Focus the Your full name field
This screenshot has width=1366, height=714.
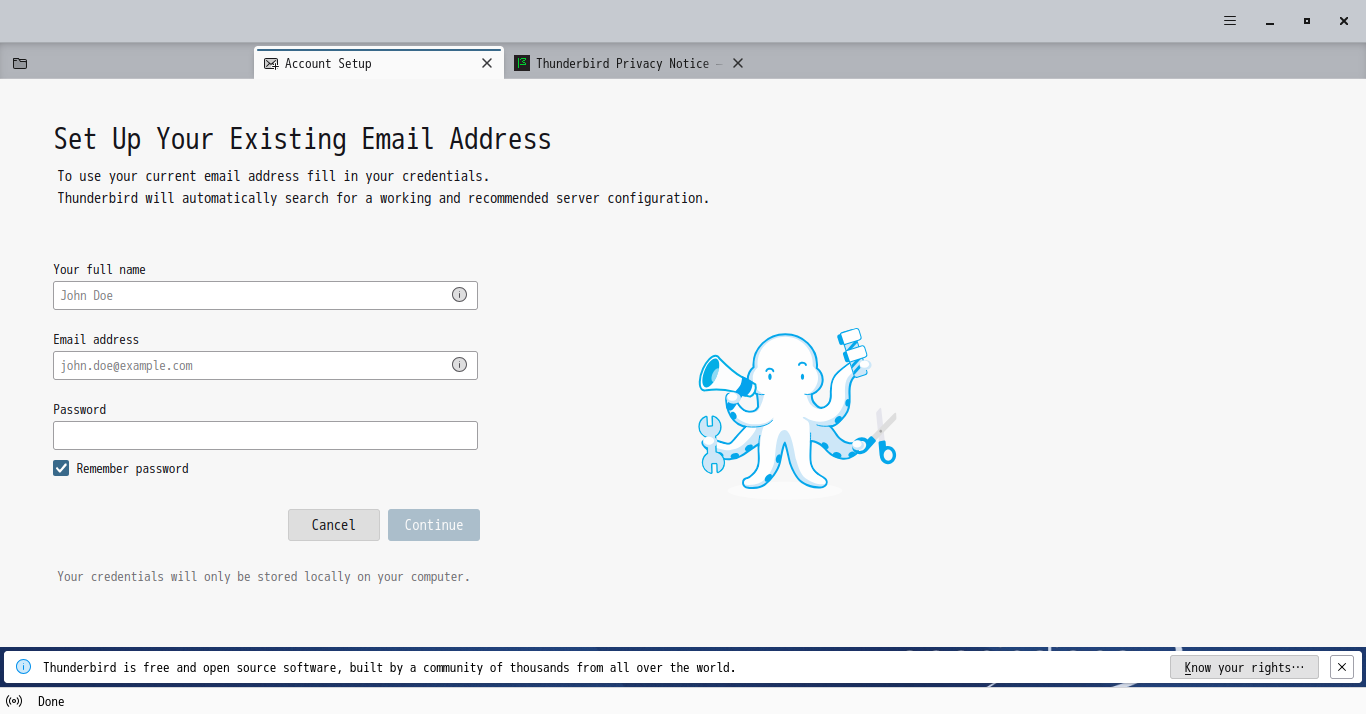click(265, 295)
